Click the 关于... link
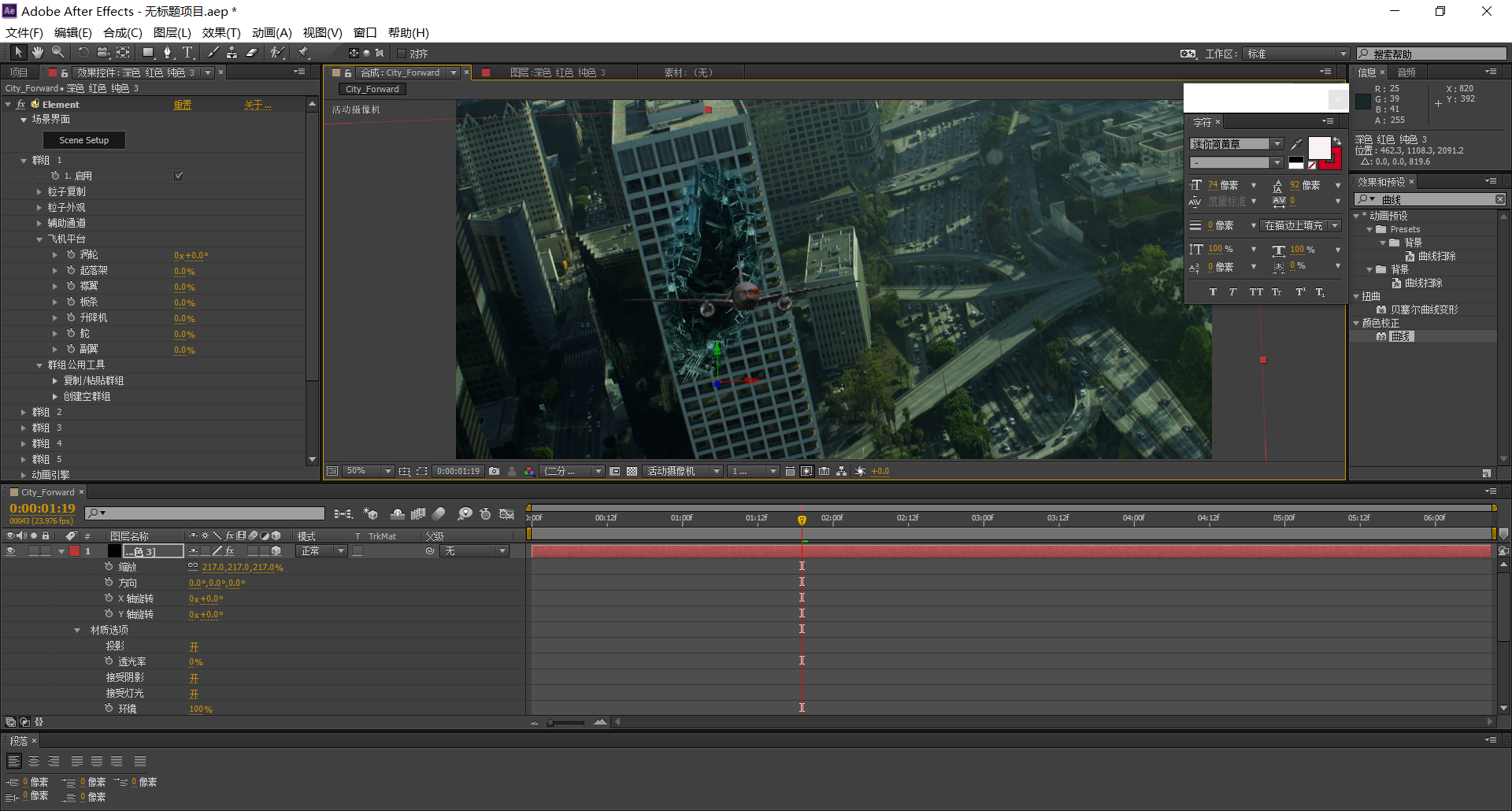The width and height of the screenshot is (1512, 811). point(258,105)
